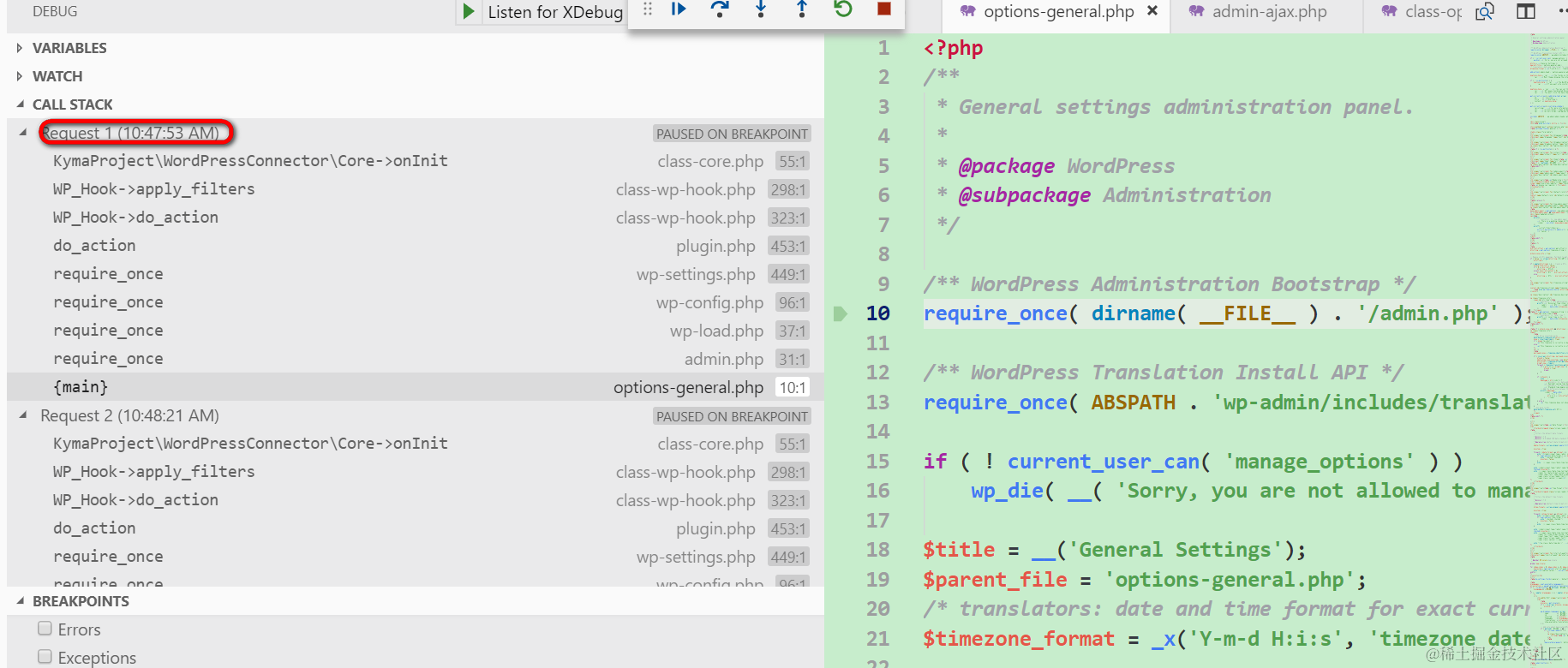The width and height of the screenshot is (1568, 668).
Task: Select require_once wp-load.php frame
Action: coord(415,331)
